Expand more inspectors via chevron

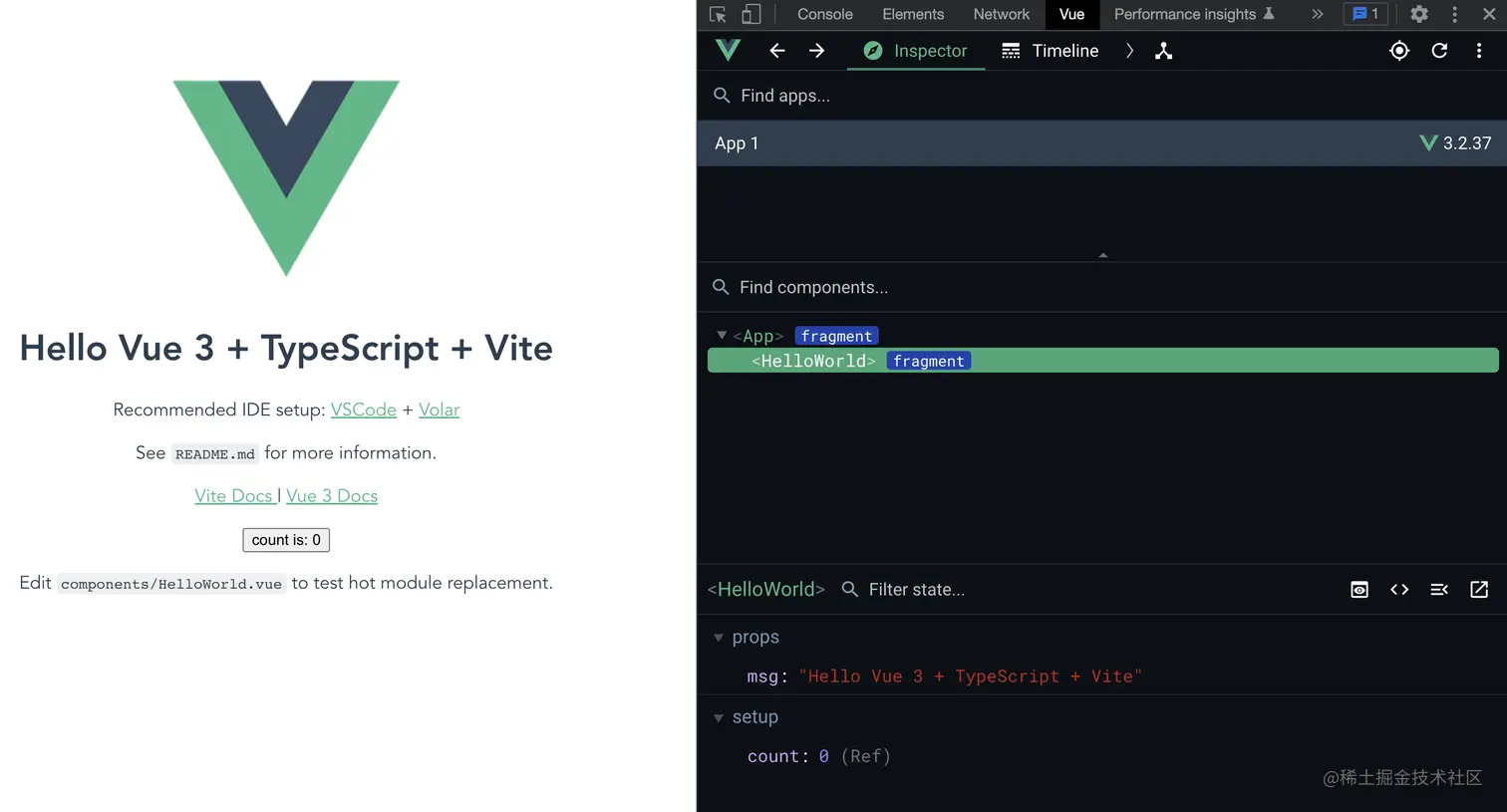[1129, 51]
